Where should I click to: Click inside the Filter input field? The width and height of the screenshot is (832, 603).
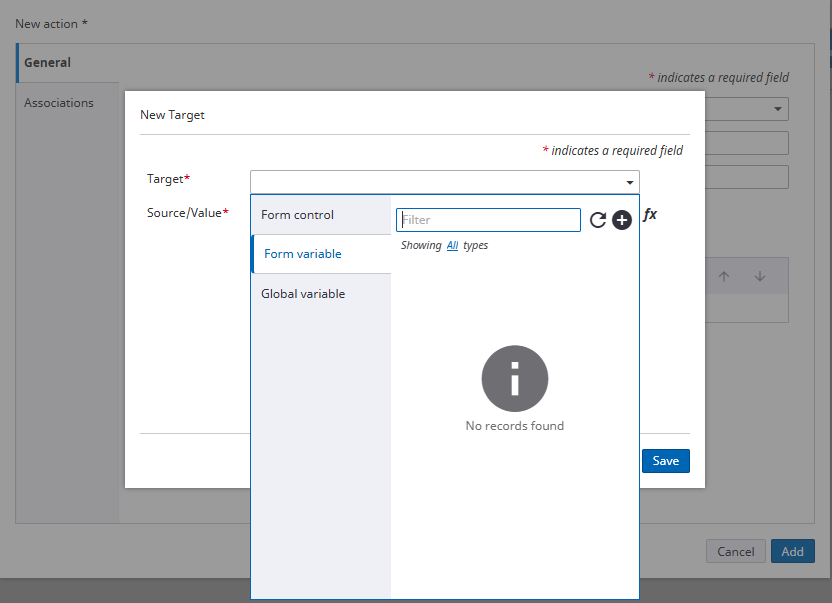coord(488,219)
